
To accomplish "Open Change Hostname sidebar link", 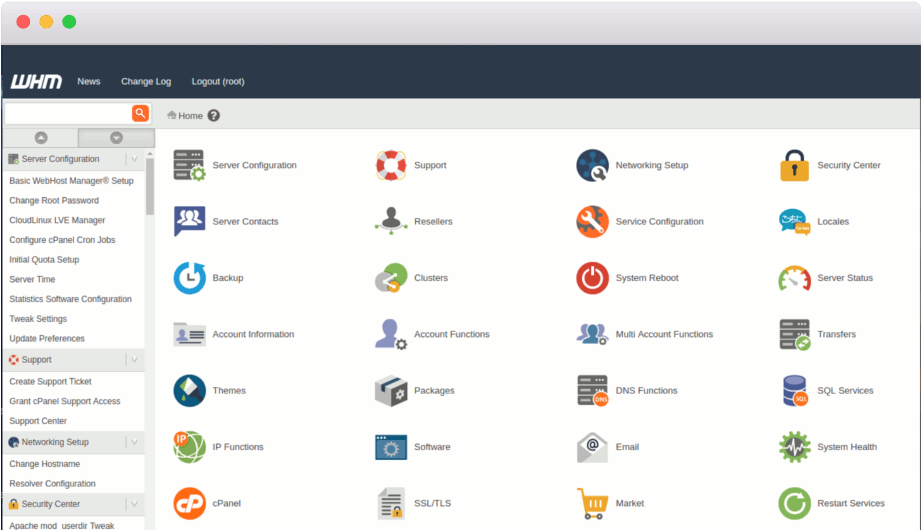I will [x=45, y=464].
